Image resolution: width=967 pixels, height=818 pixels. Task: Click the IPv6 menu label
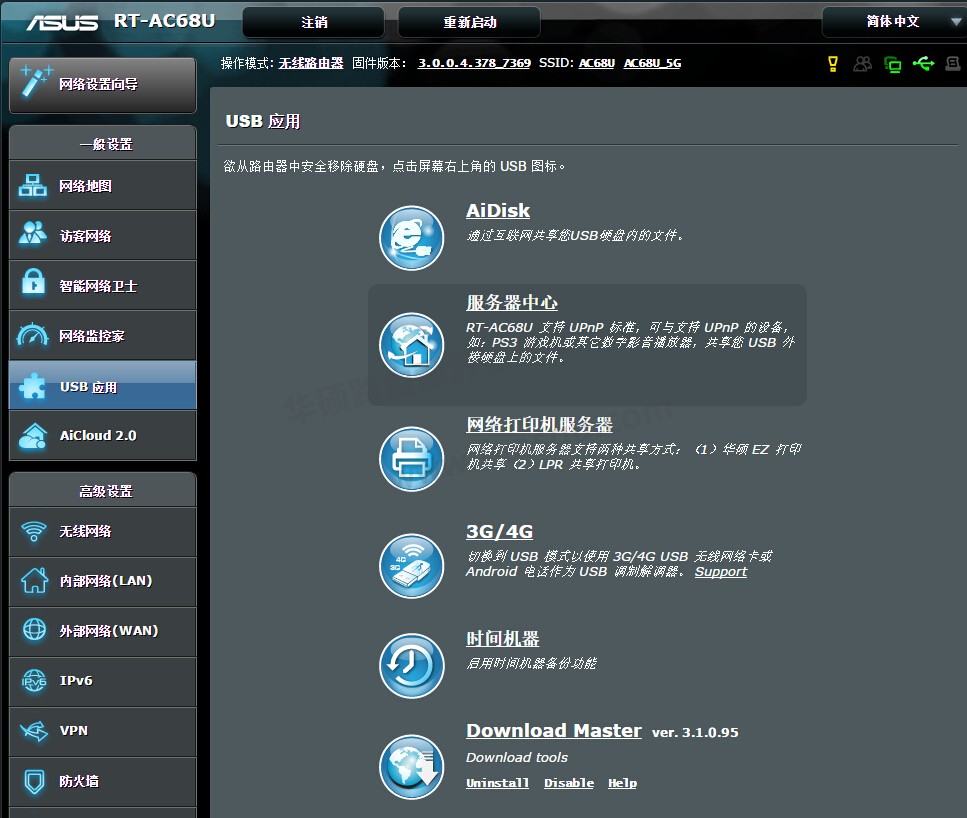click(76, 680)
